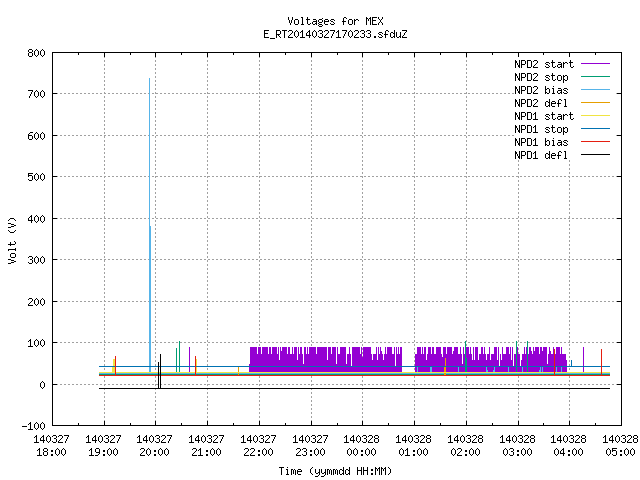Click the 'NPD1 start' legend label
The image size is (640, 480).
coord(544,116)
